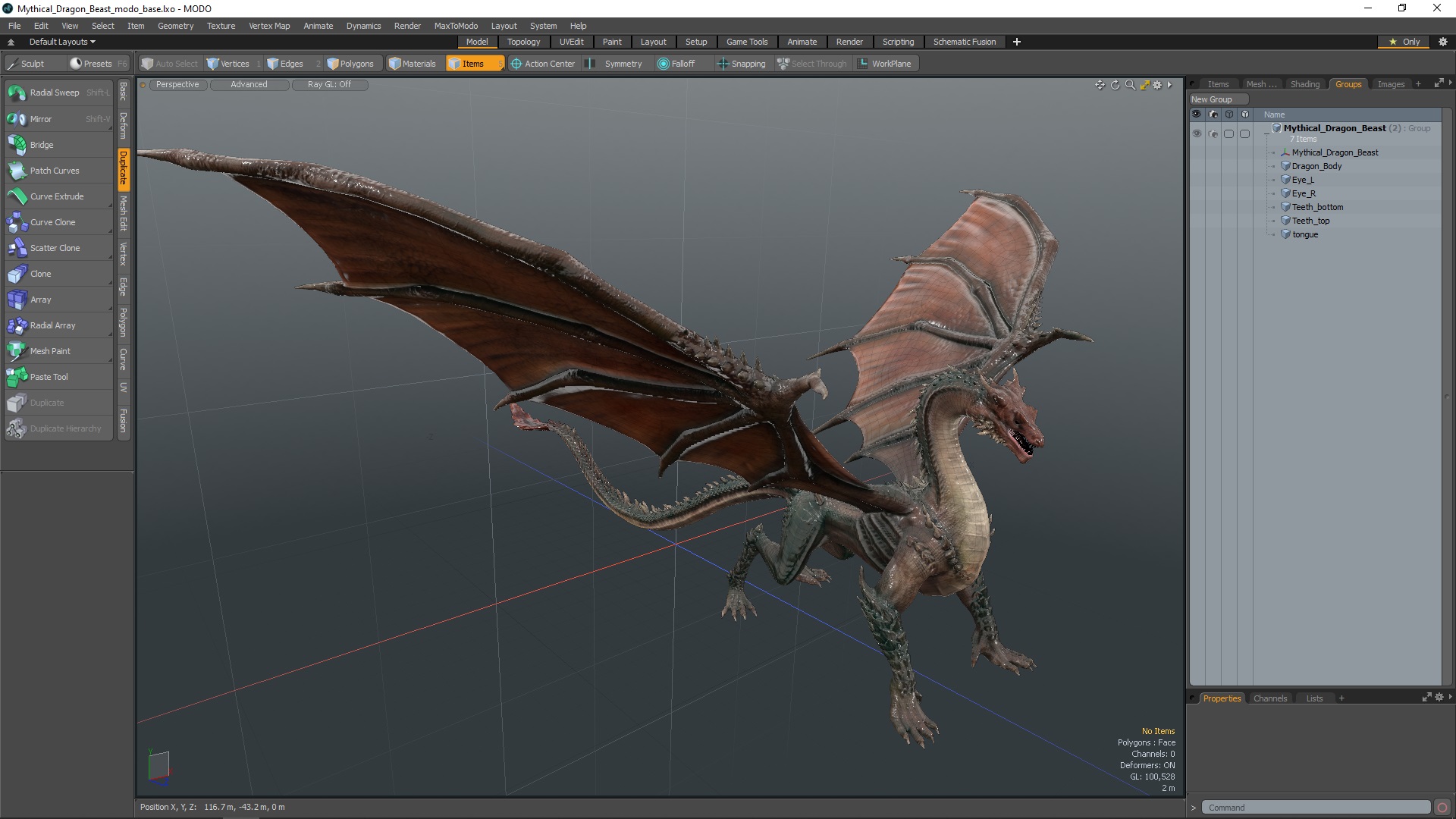This screenshot has width=1456, height=819.
Task: Open viewport settings gear icon
Action: pos(1158,85)
